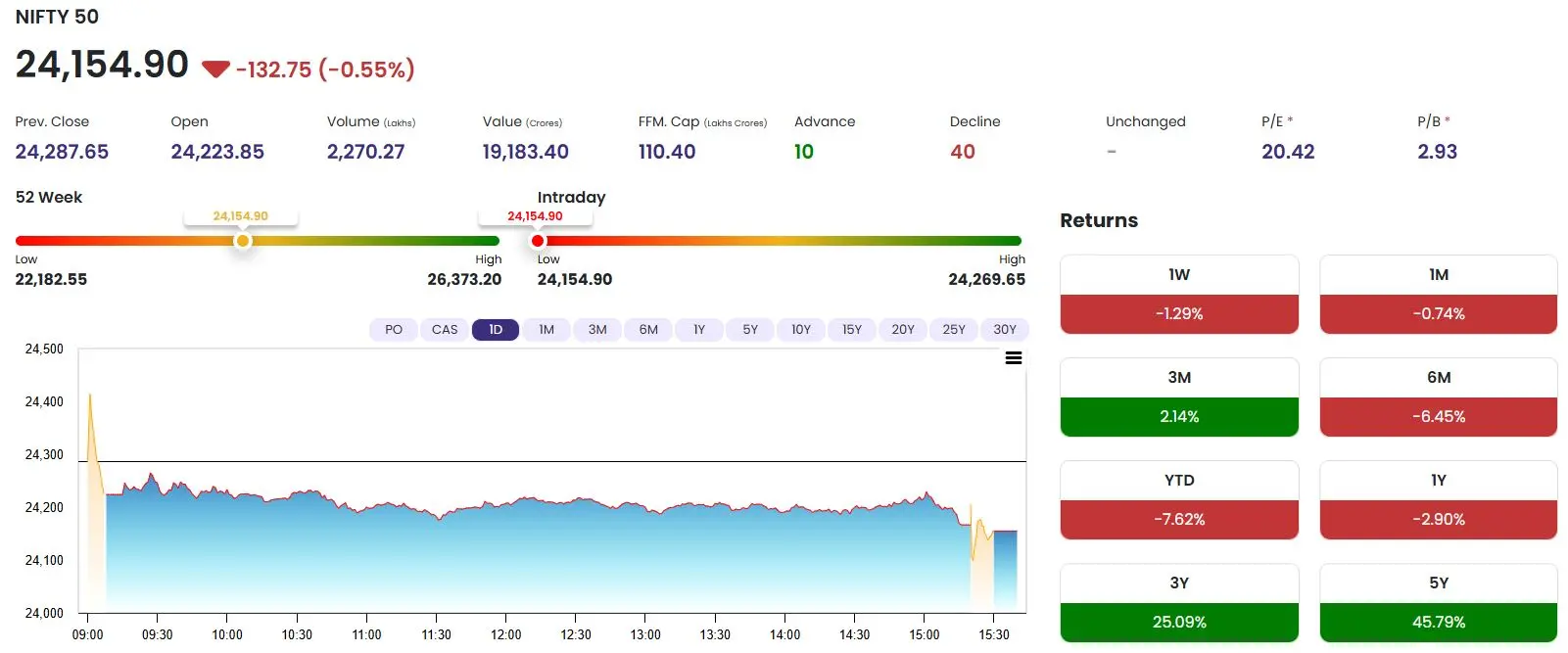Screen dimensions: 1568x653
Task: Switch chart to 30Y range
Action: 1005,330
